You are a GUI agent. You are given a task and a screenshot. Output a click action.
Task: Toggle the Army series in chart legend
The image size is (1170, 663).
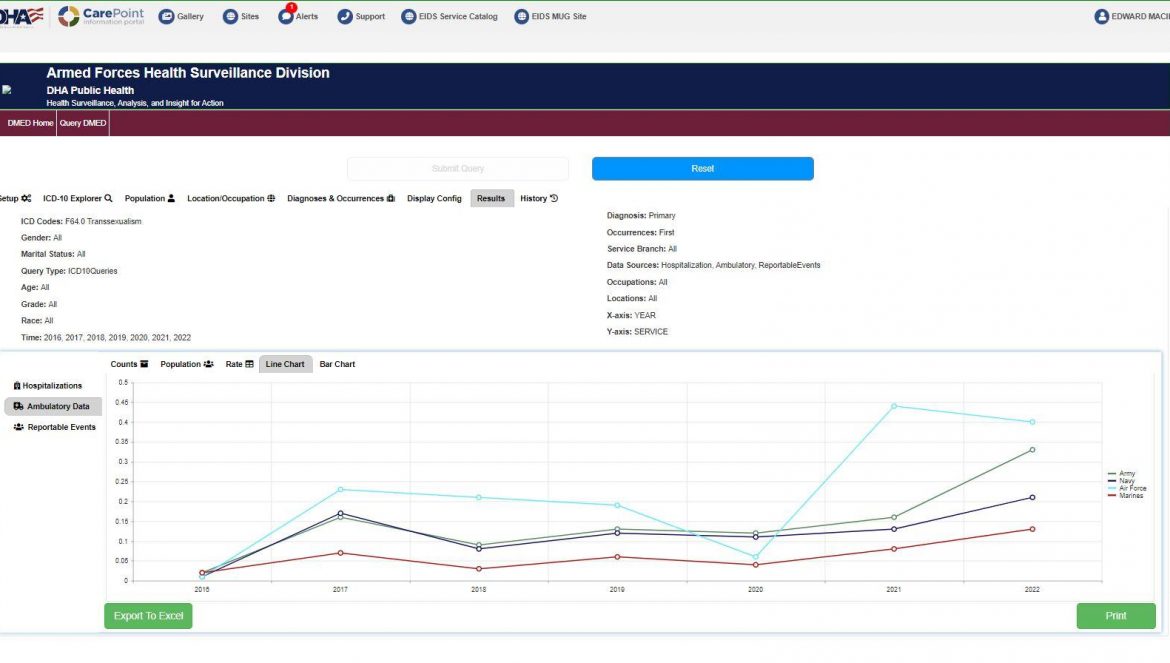(1125, 474)
